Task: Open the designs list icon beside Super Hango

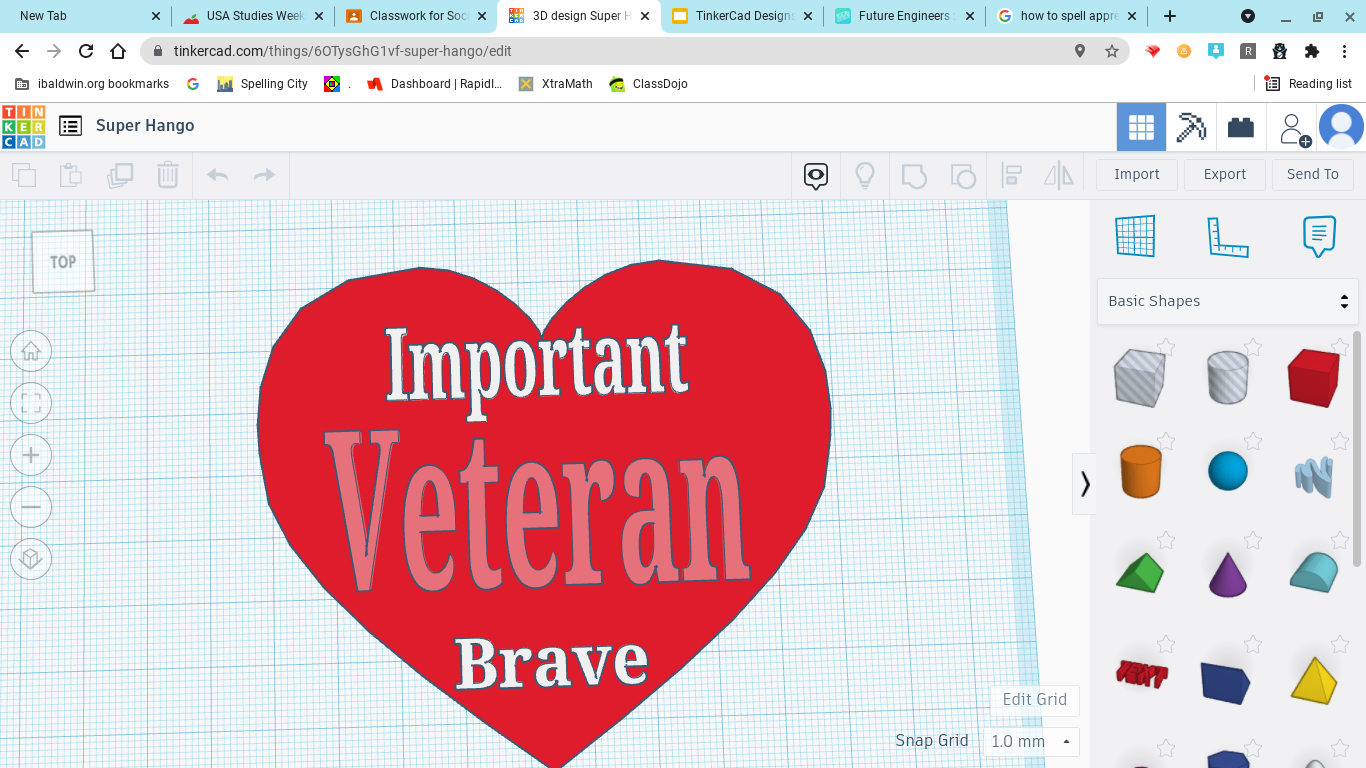Action: (70, 126)
